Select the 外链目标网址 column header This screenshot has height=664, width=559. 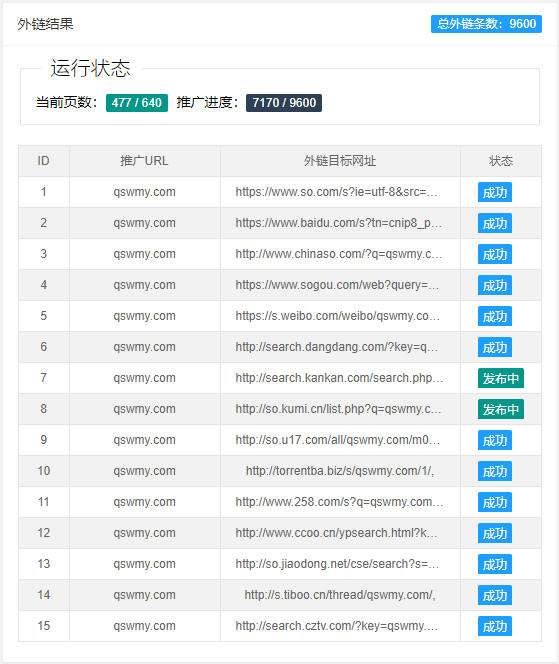(x=340, y=161)
